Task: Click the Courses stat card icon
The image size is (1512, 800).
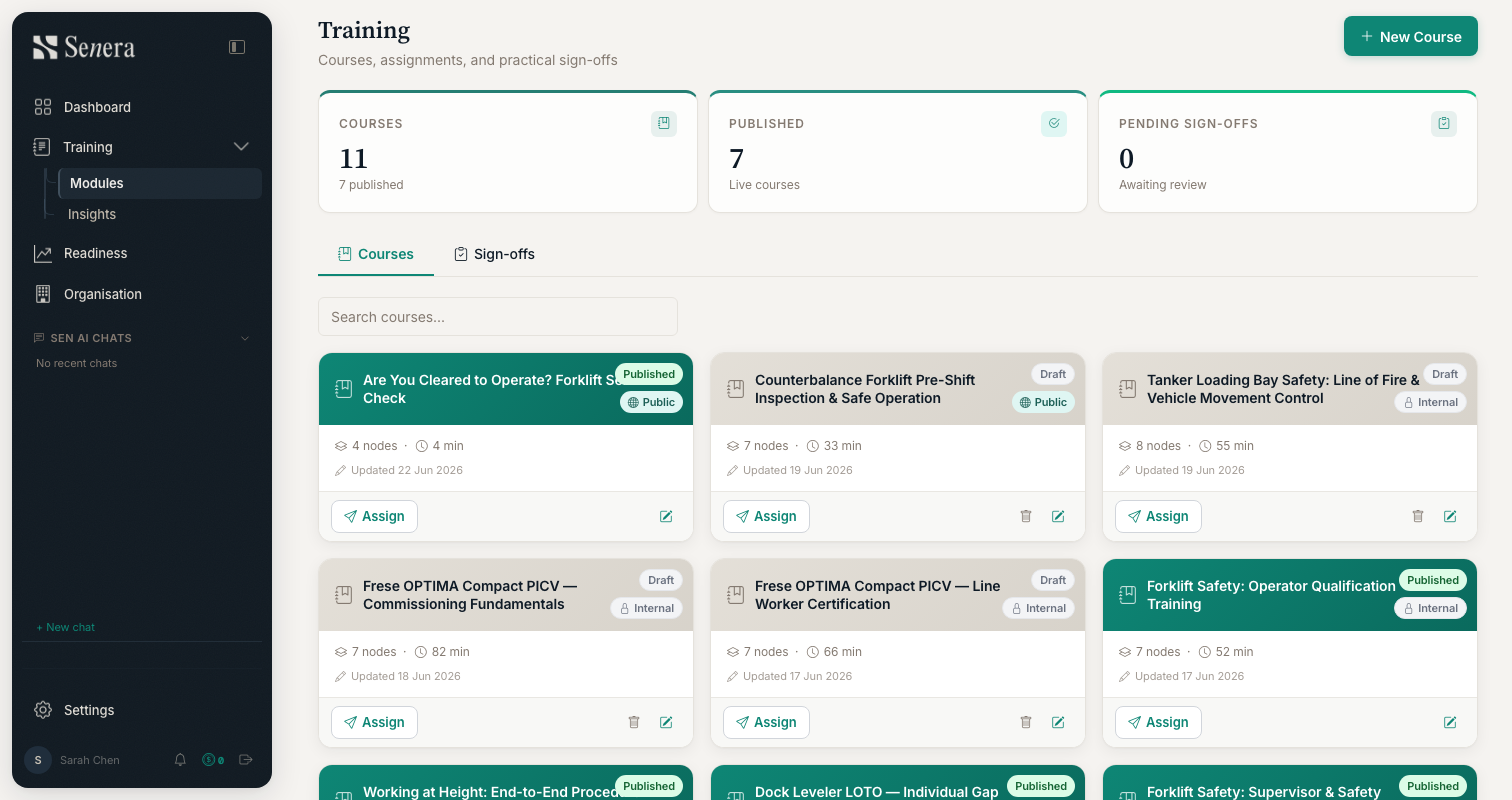Action: (663, 124)
